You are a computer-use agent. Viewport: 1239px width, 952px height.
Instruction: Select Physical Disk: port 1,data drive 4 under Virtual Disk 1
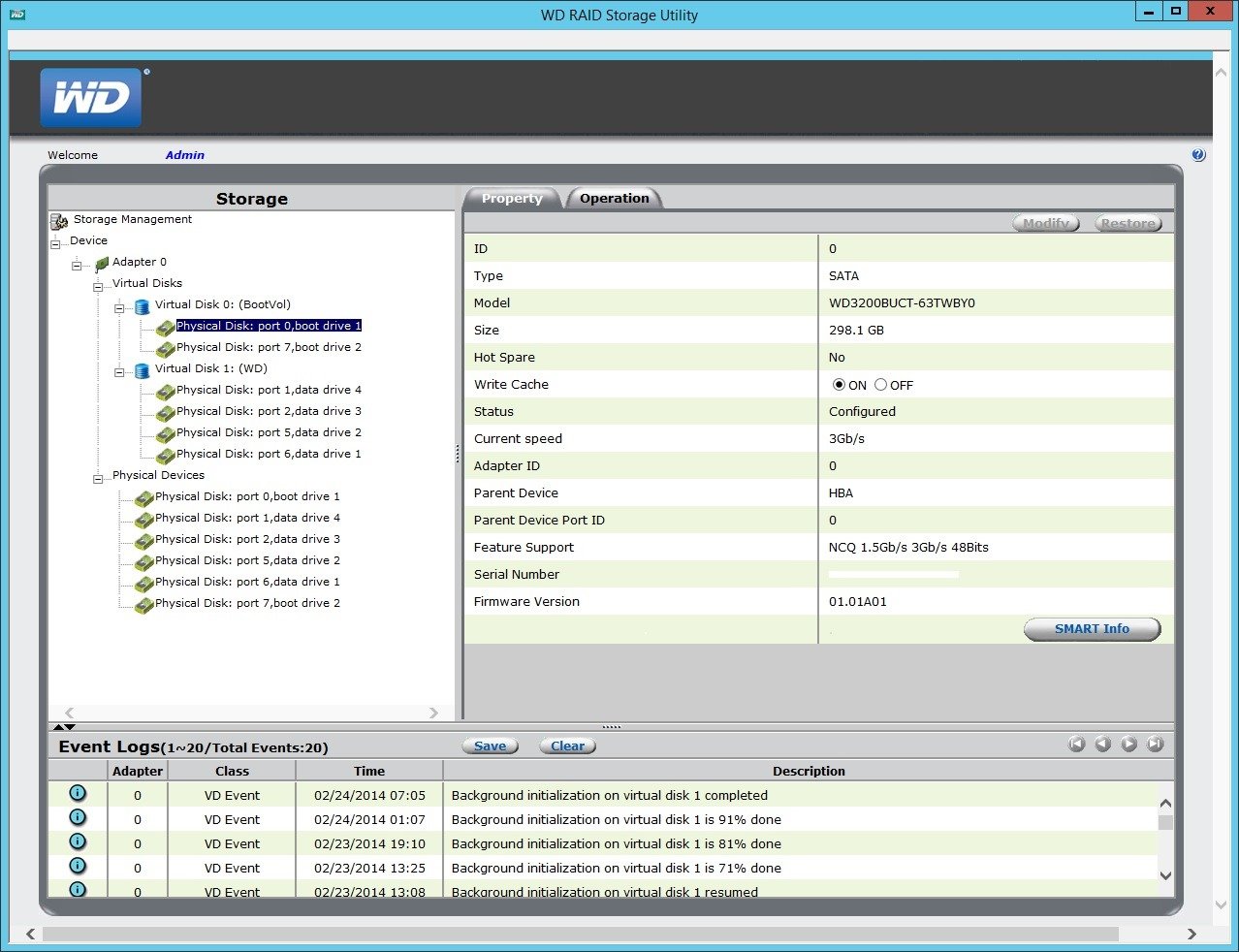click(269, 390)
